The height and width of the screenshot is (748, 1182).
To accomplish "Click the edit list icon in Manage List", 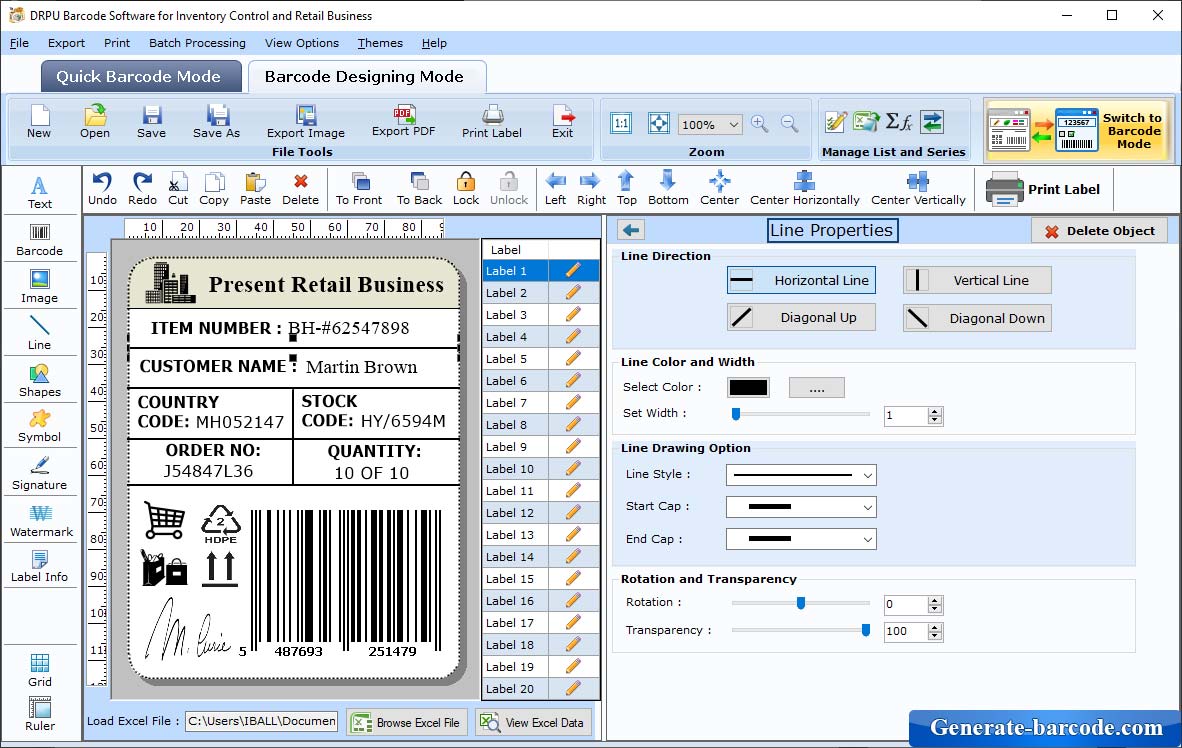I will (x=835, y=121).
